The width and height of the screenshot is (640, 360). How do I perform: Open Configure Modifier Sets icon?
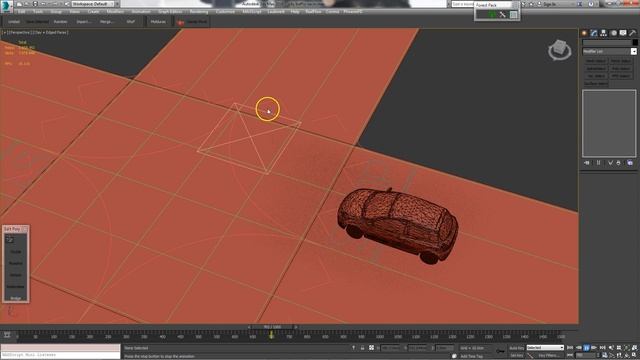coord(630,163)
